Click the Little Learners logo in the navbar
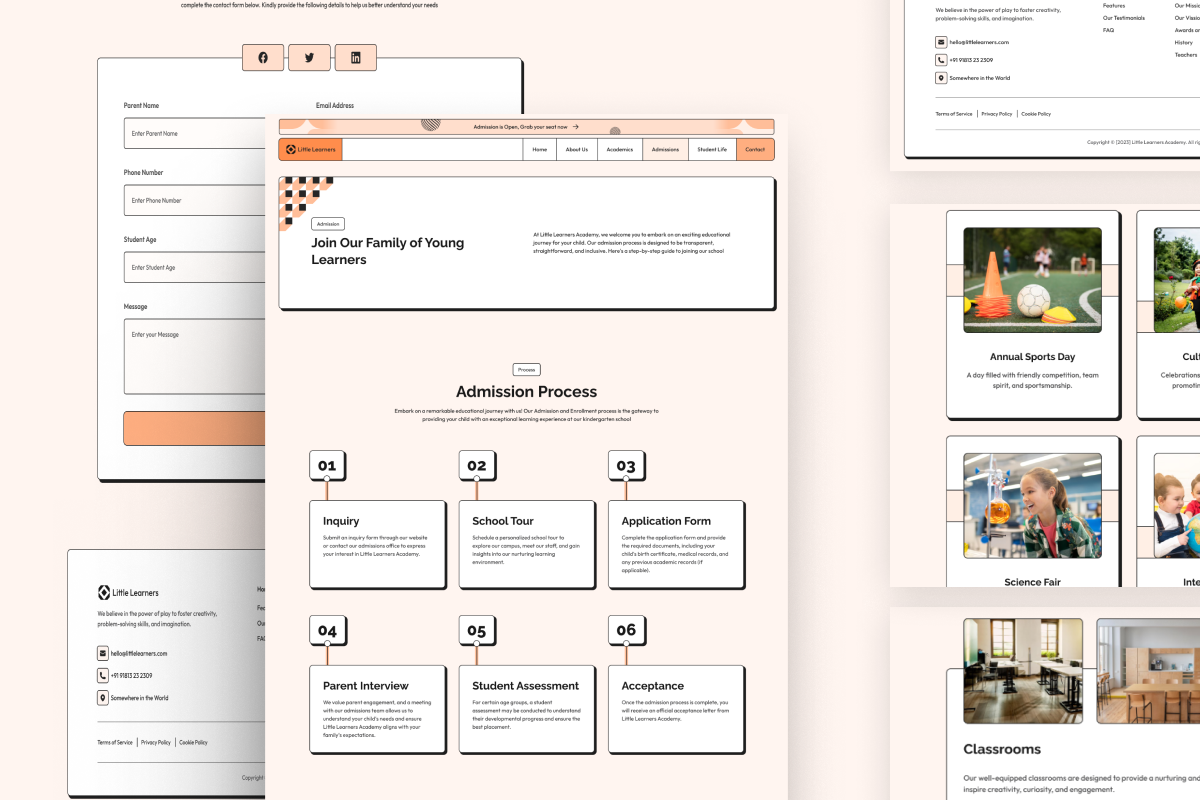 pyautogui.click(x=310, y=149)
